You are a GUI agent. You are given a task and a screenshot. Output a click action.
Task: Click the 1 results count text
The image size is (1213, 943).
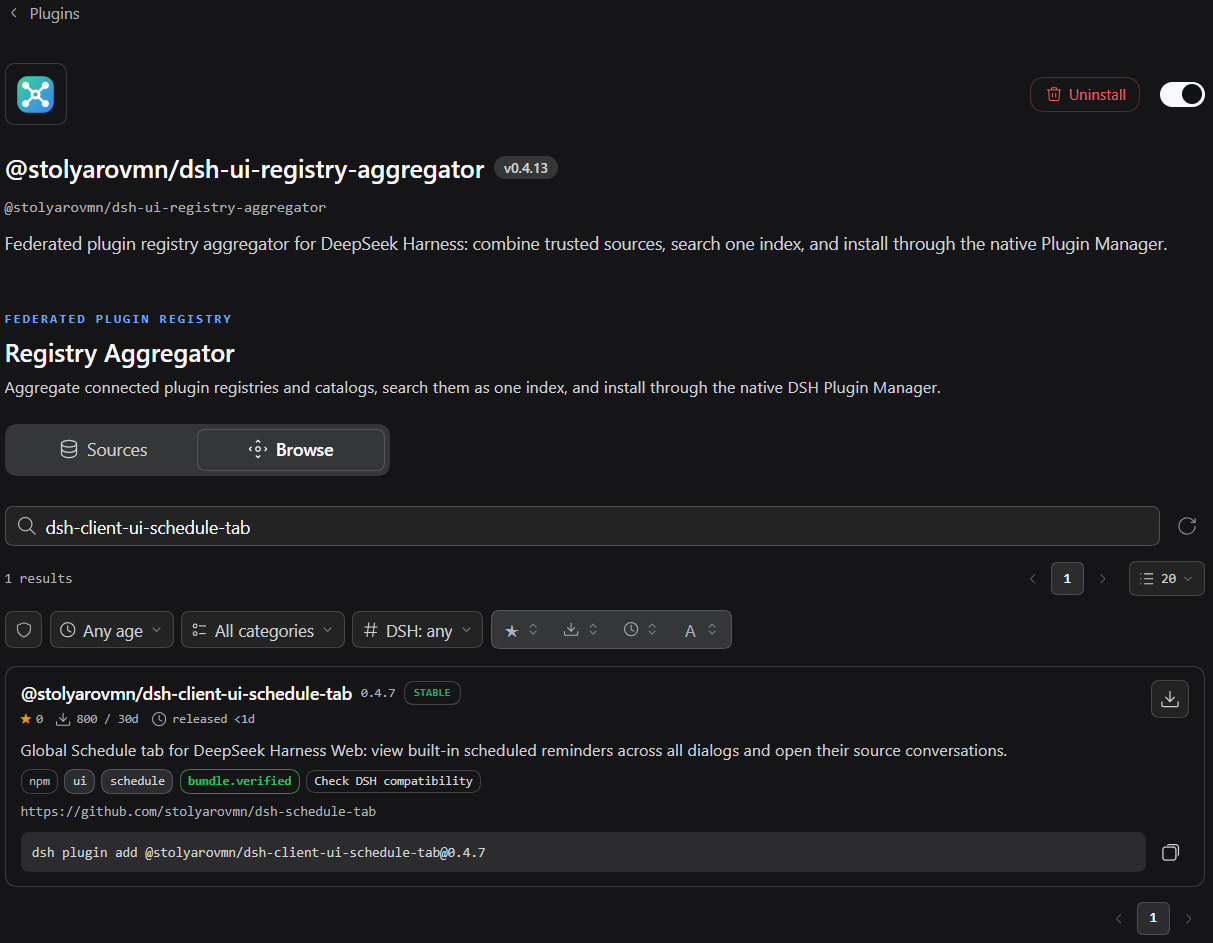pyautogui.click(x=39, y=579)
